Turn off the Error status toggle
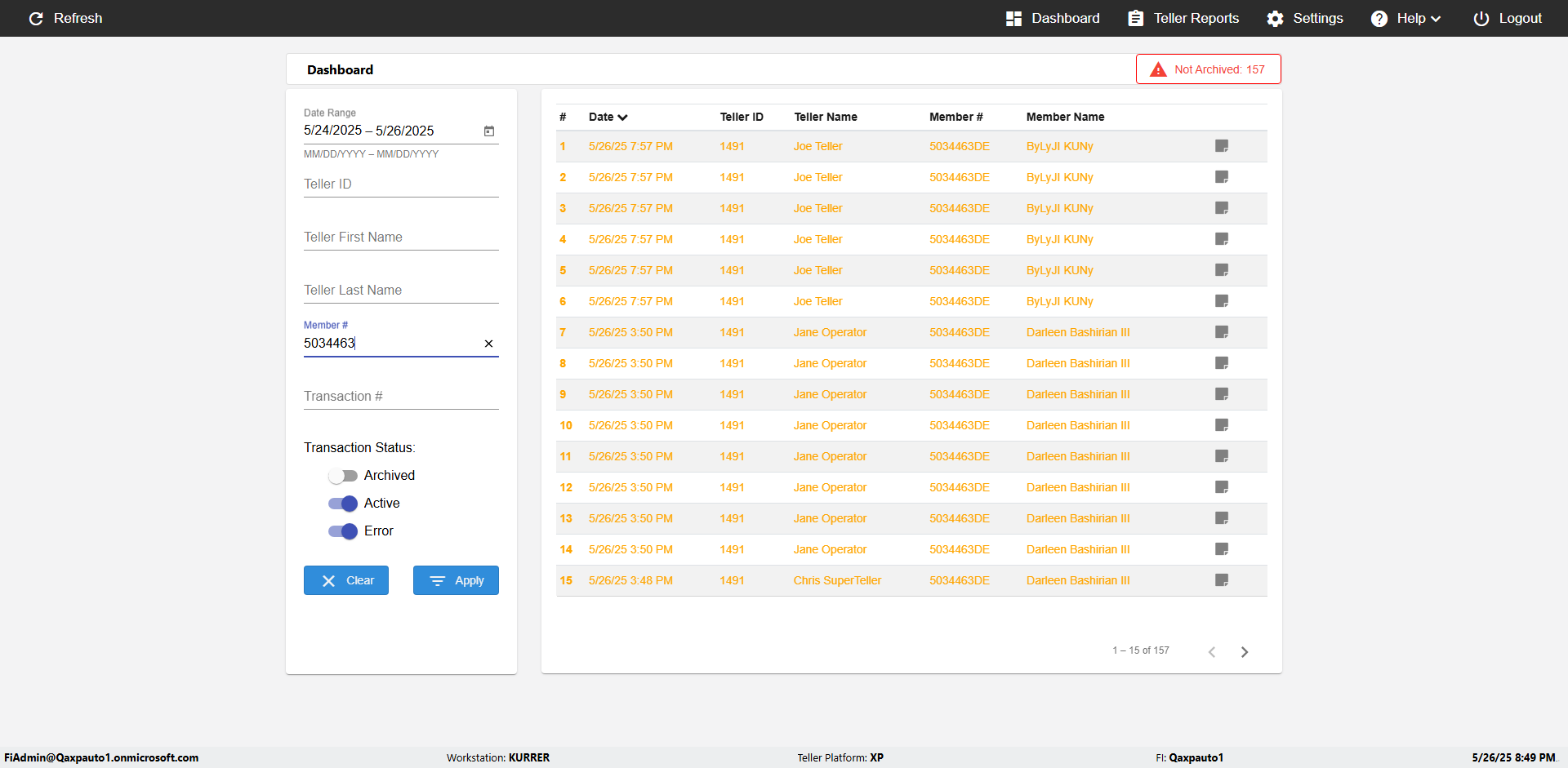 (343, 531)
